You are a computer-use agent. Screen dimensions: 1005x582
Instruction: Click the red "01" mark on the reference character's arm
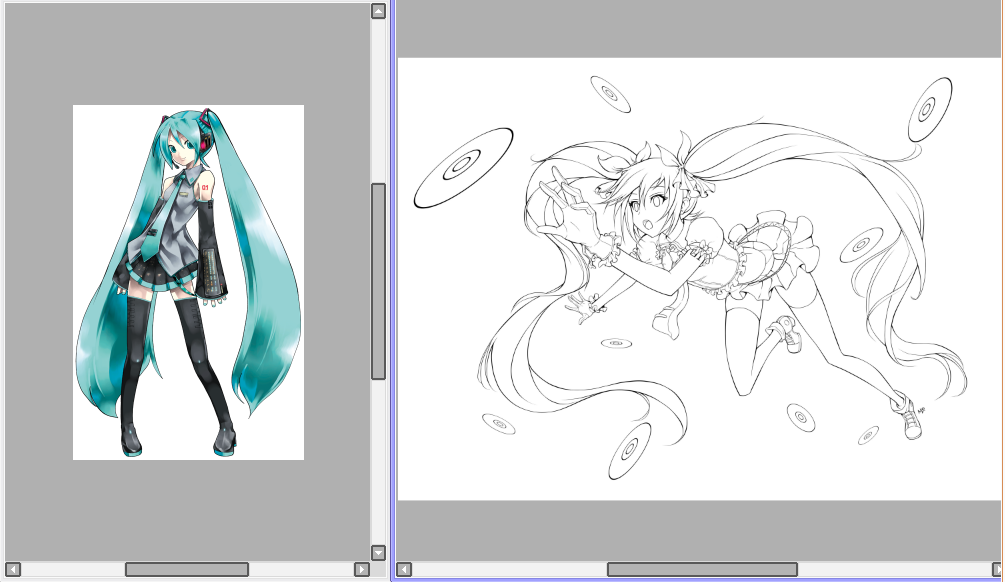click(206, 187)
